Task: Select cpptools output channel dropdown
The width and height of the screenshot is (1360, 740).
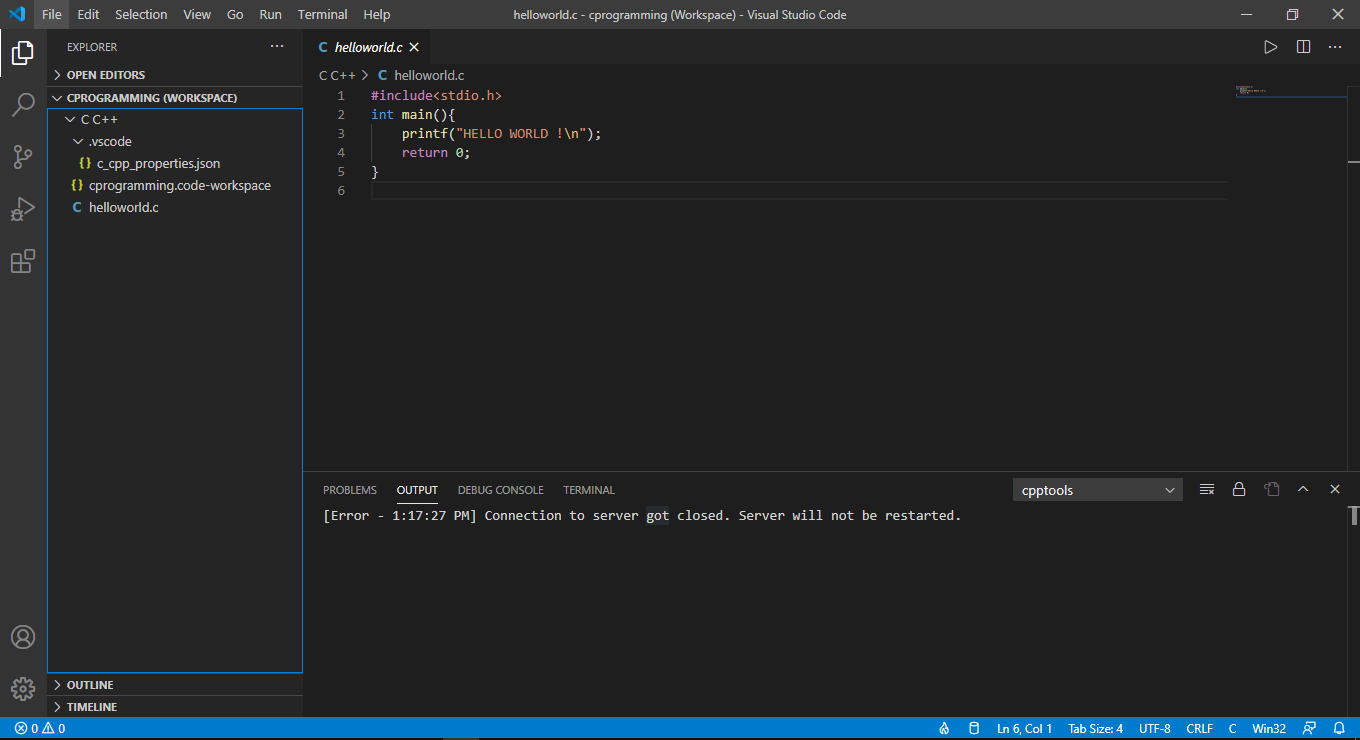Action: (1098, 490)
